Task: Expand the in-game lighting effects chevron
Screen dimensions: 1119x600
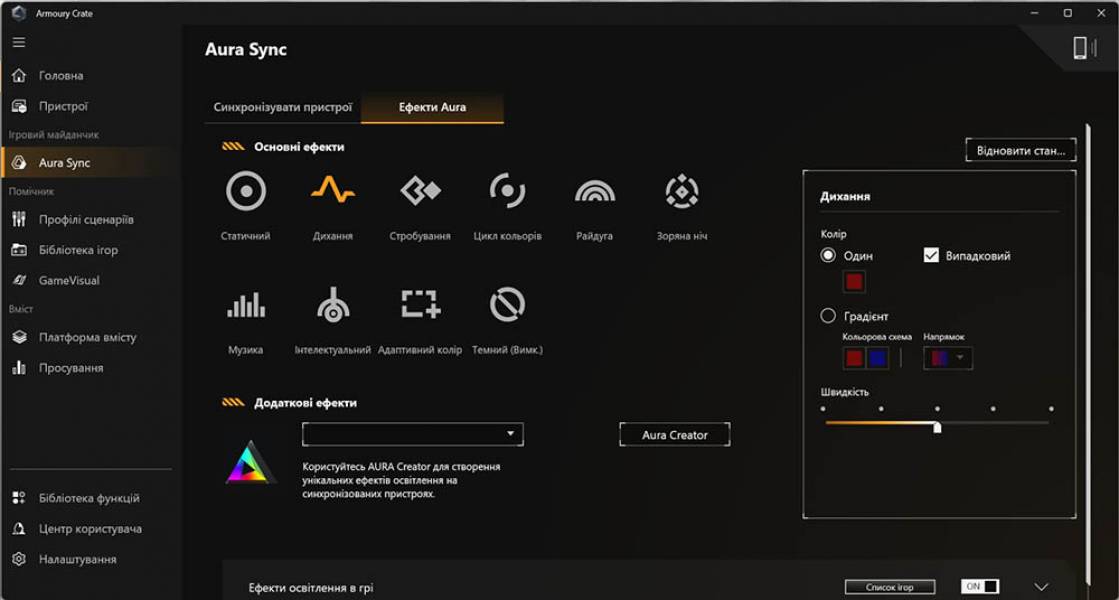Action: tap(1041, 587)
